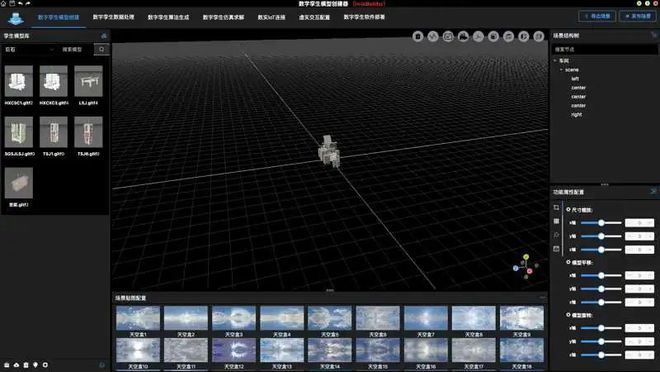Image resolution: width=660 pixels, height=372 pixels.
Task: Open the category dropdown in model library
Action: (29, 49)
